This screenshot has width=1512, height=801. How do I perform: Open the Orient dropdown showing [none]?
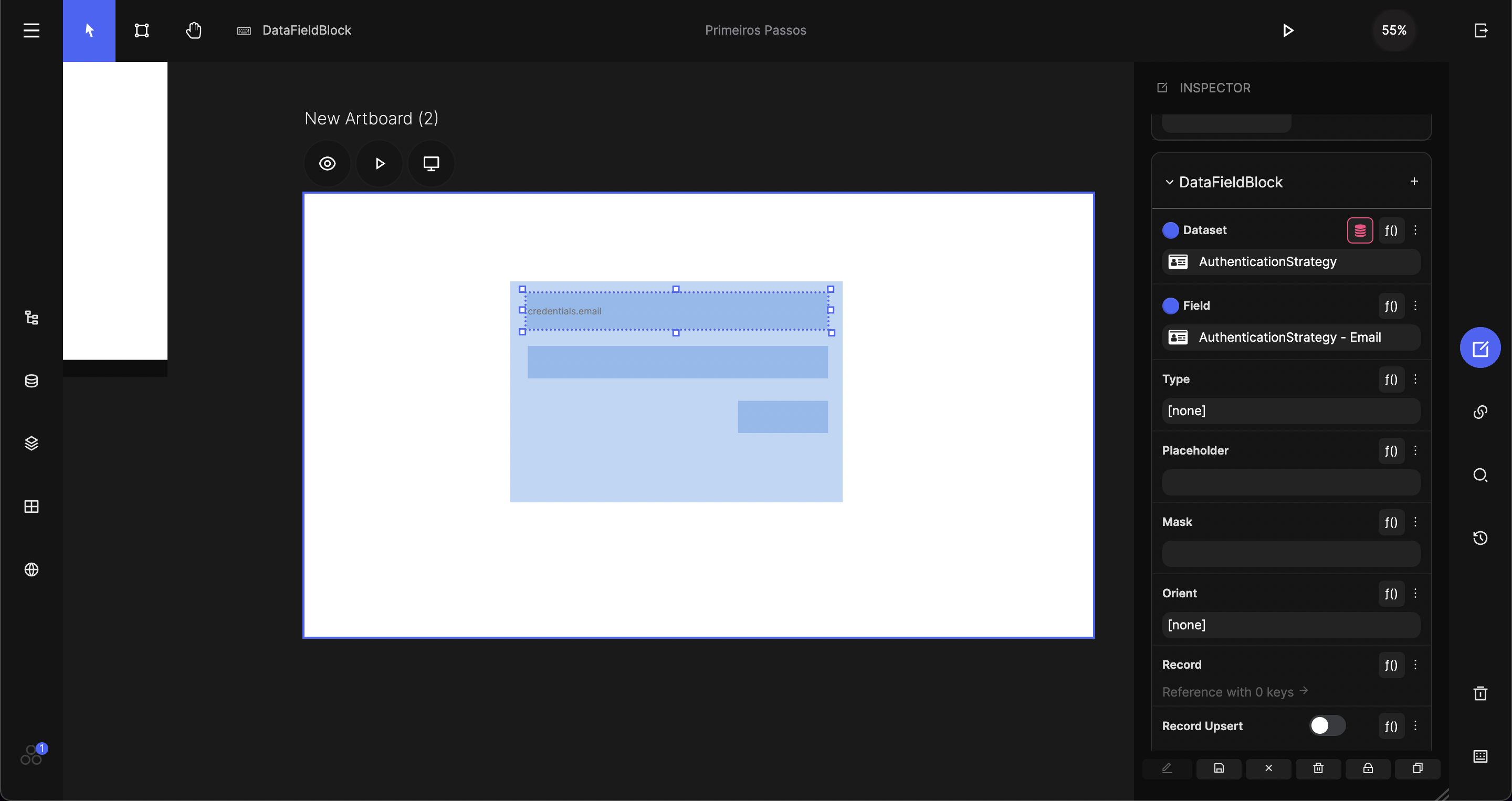click(1290, 624)
